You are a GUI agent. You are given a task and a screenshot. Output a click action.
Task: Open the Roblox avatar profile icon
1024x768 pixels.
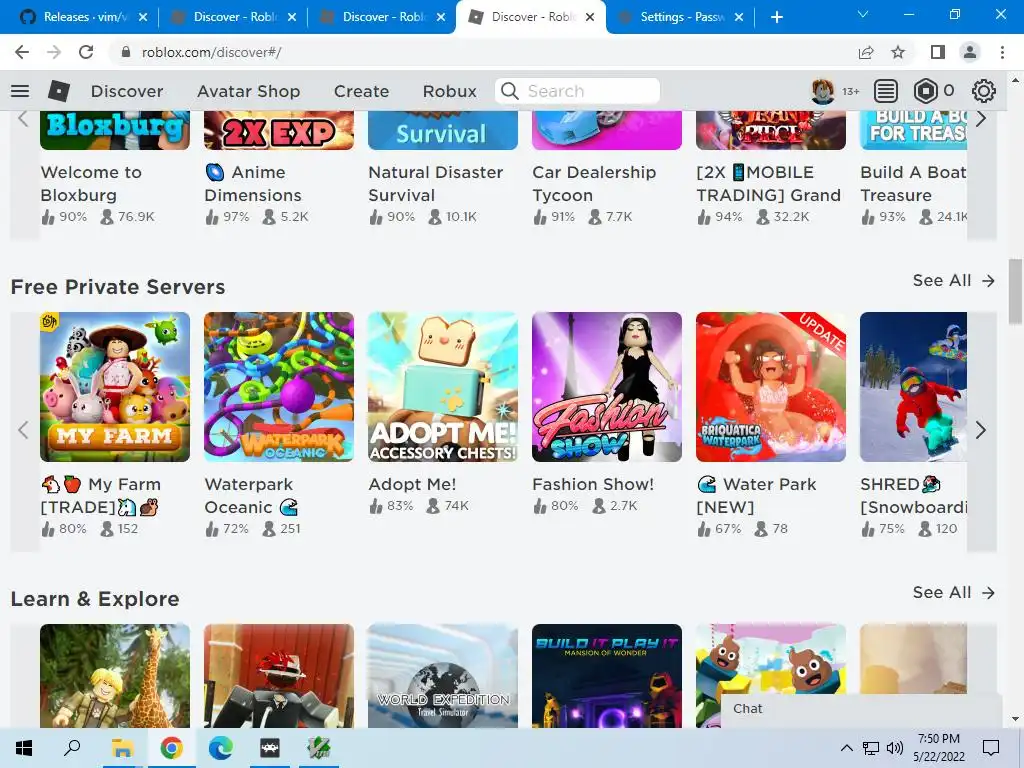point(822,91)
